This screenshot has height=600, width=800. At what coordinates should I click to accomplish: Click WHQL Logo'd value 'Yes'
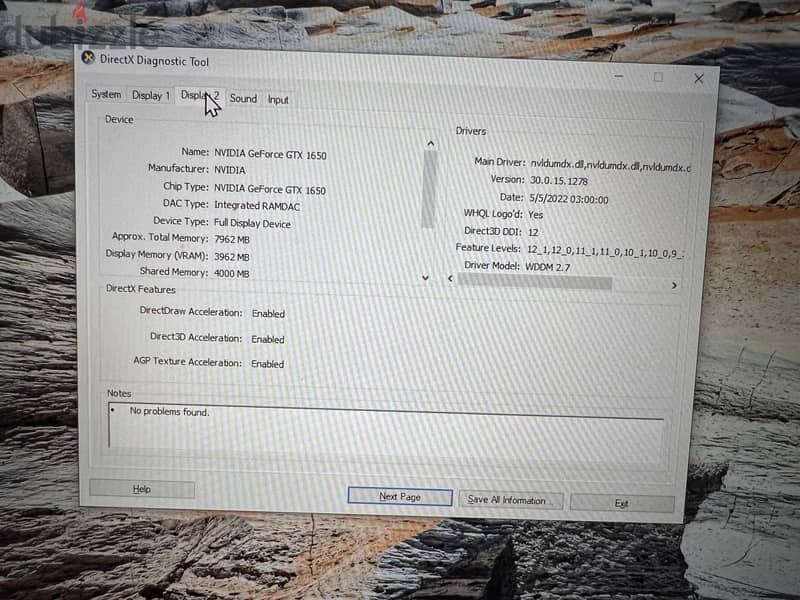coord(536,215)
